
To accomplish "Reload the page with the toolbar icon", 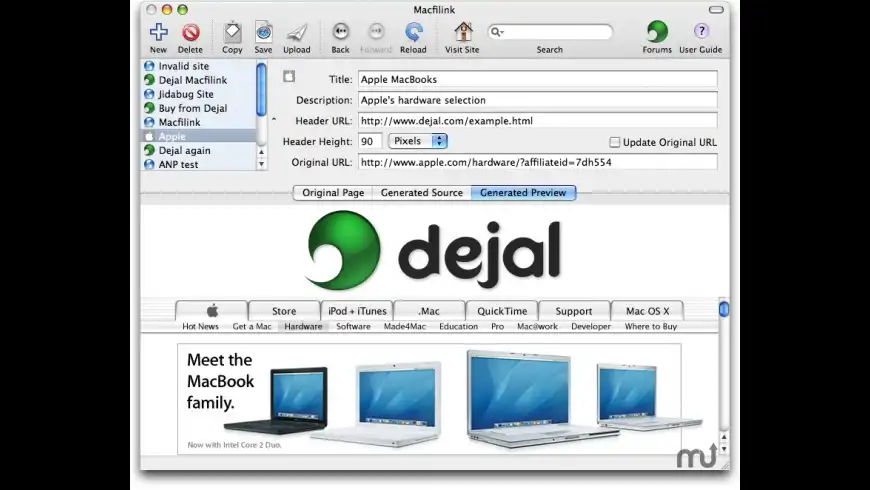I will pyautogui.click(x=413, y=32).
